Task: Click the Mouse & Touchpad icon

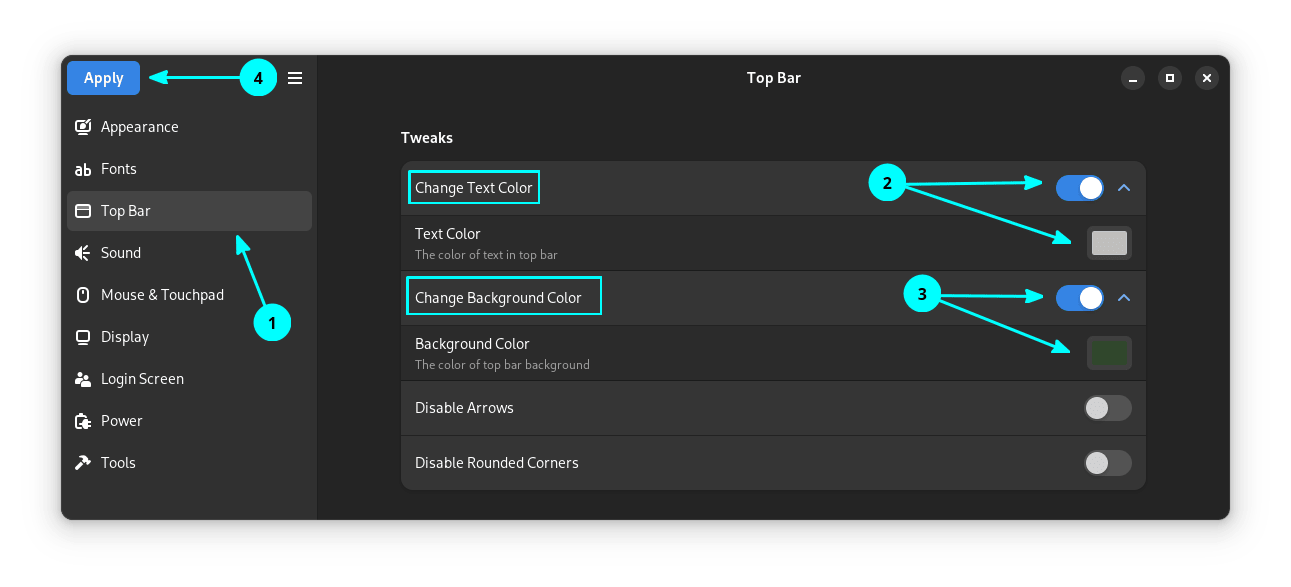Action: [x=84, y=295]
